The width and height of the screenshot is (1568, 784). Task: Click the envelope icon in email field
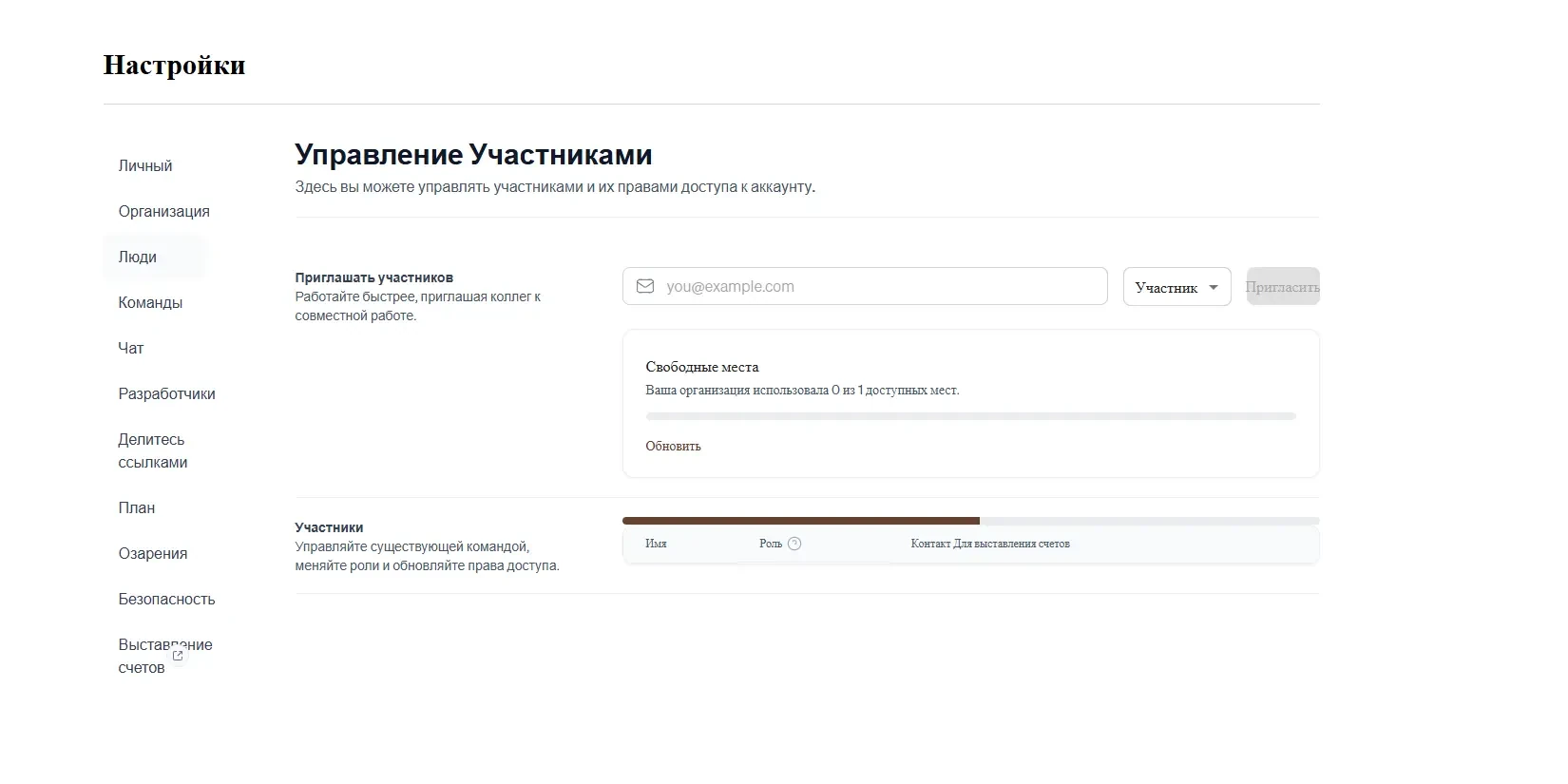point(645,286)
